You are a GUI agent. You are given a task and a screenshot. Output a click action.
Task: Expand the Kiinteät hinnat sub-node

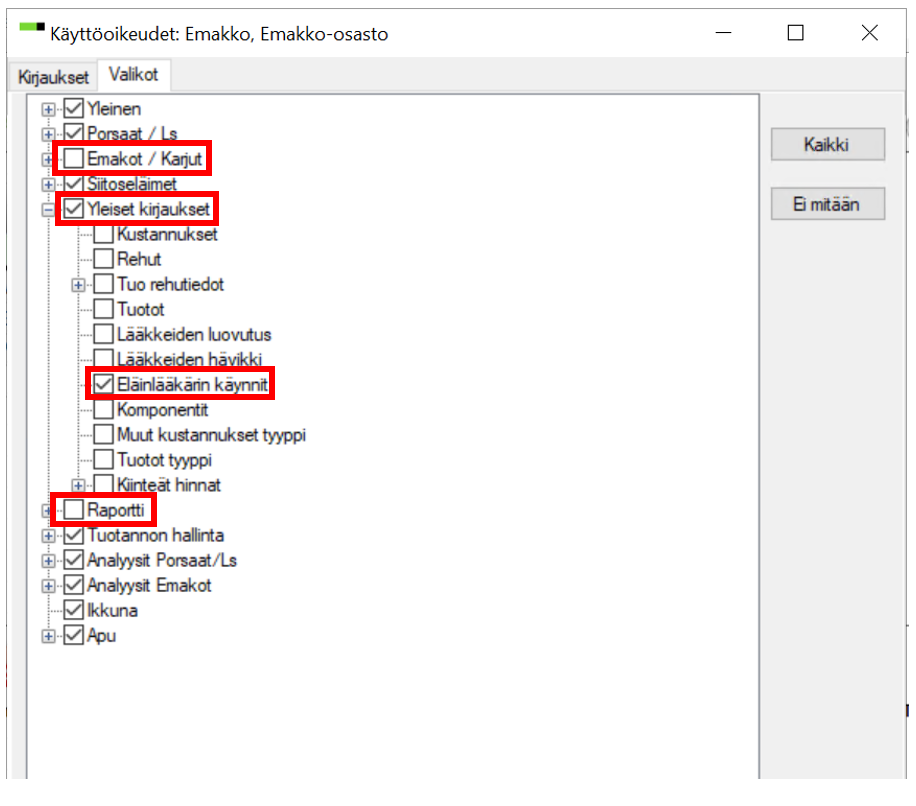coord(78,485)
